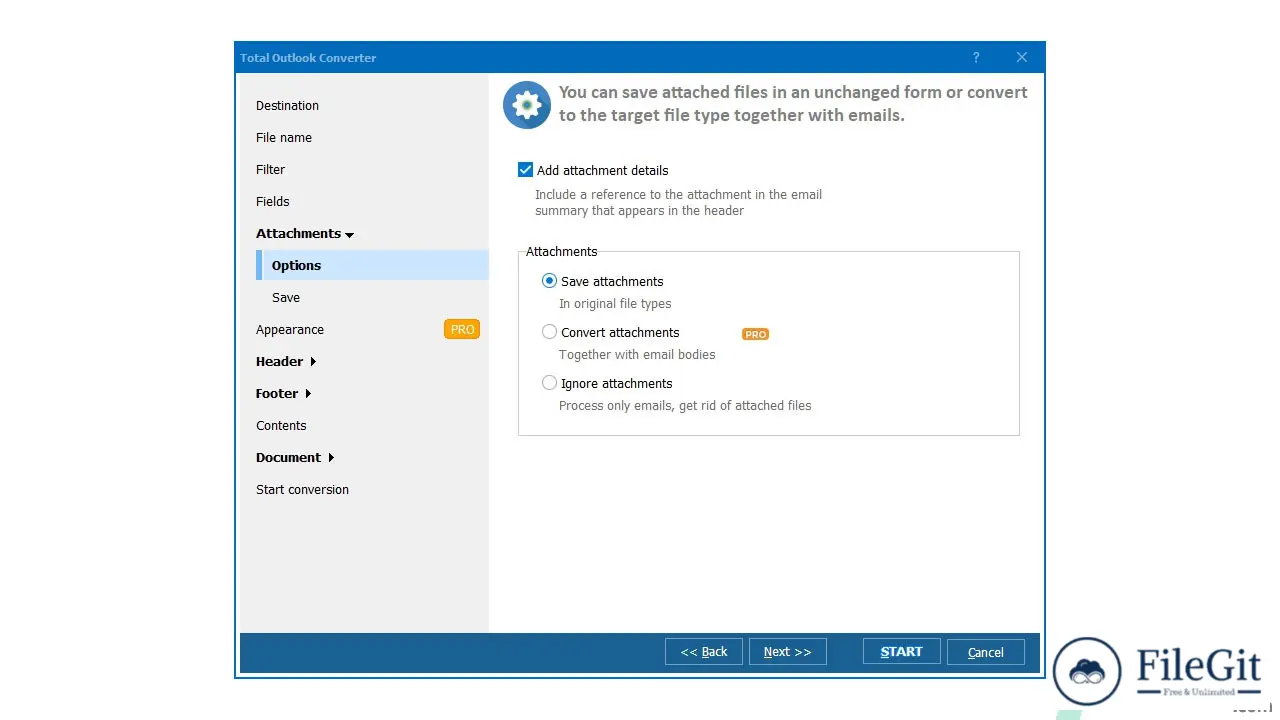Select Convert attachments radio option
The height and width of the screenshot is (720, 1280).
pos(549,332)
